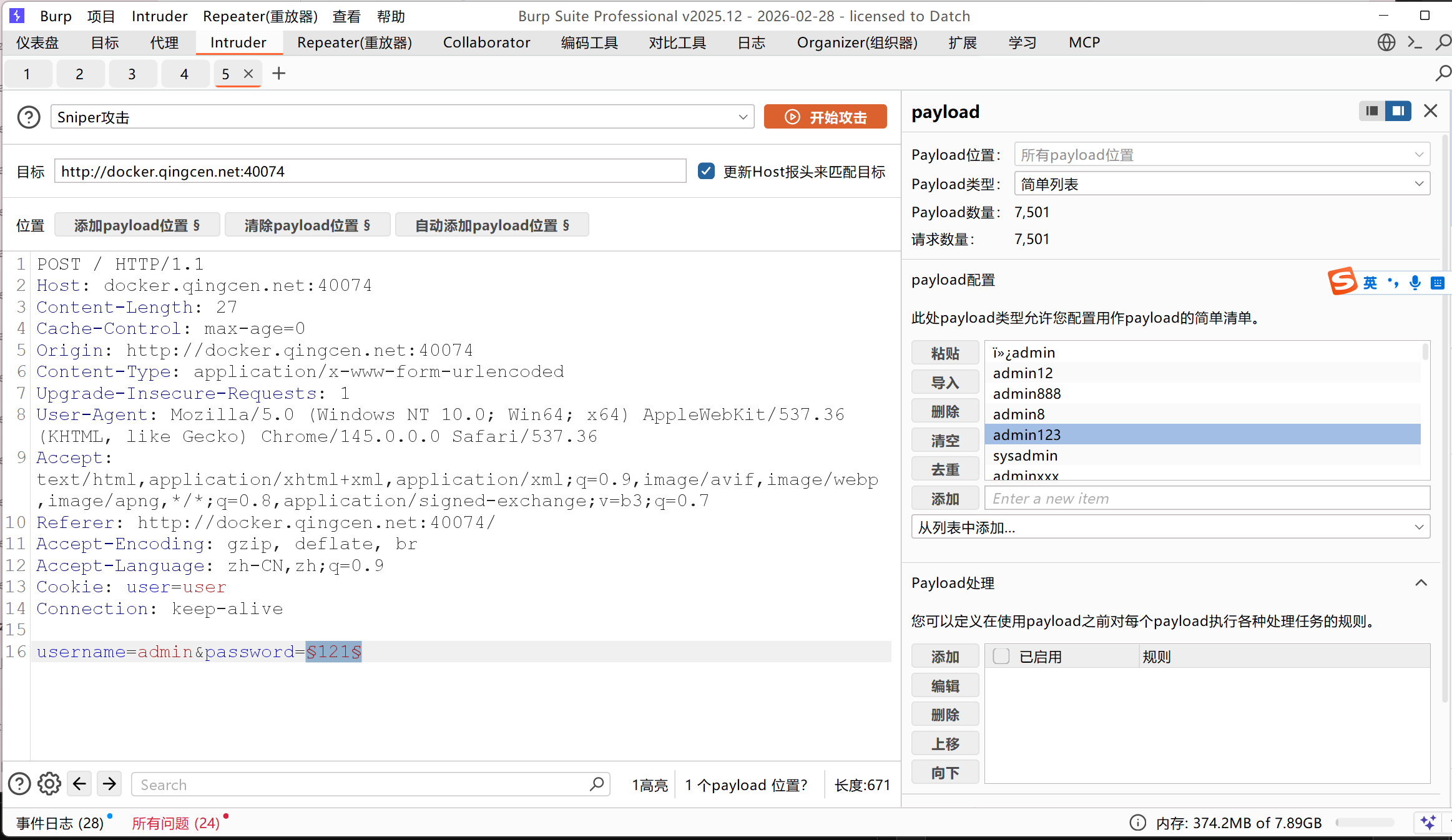
Task: Open the terminal prompt icon
Action: pyautogui.click(x=1415, y=42)
